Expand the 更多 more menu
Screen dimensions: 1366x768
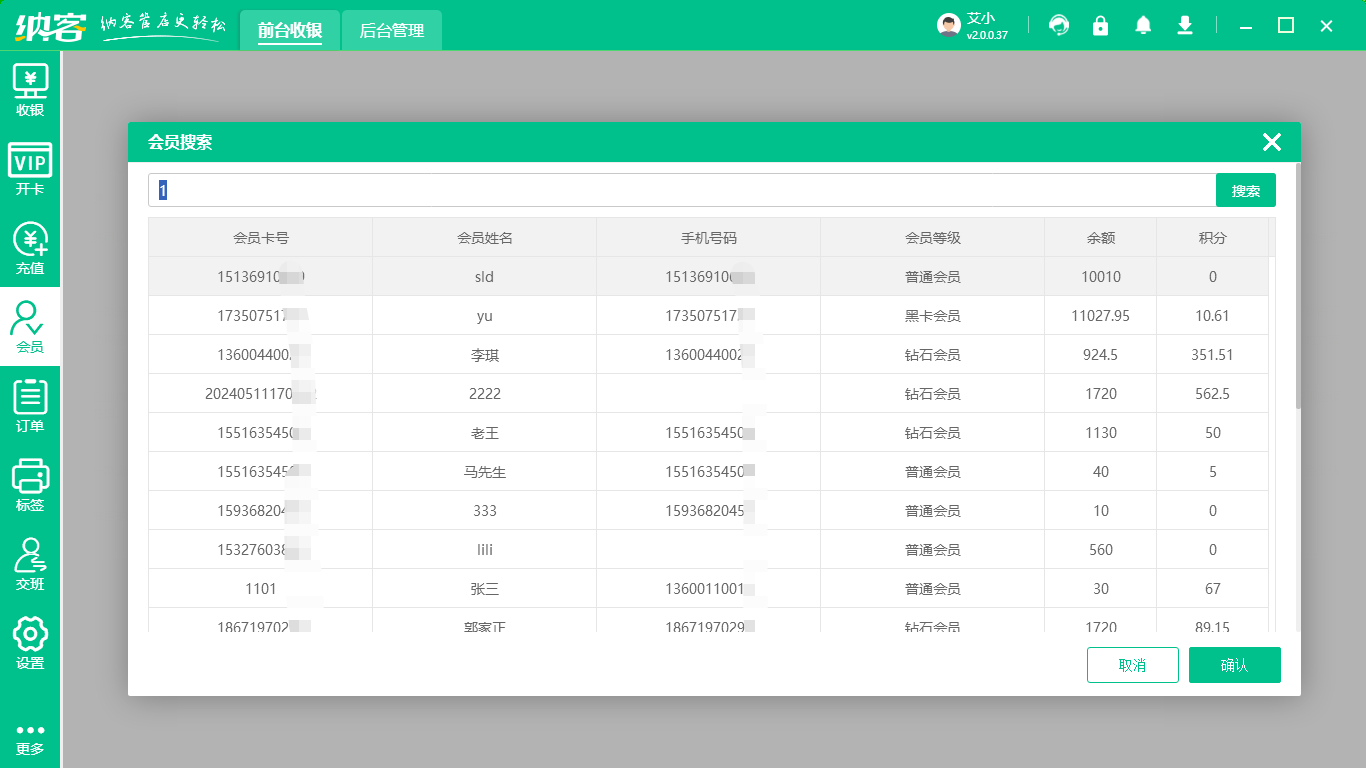[x=30, y=738]
